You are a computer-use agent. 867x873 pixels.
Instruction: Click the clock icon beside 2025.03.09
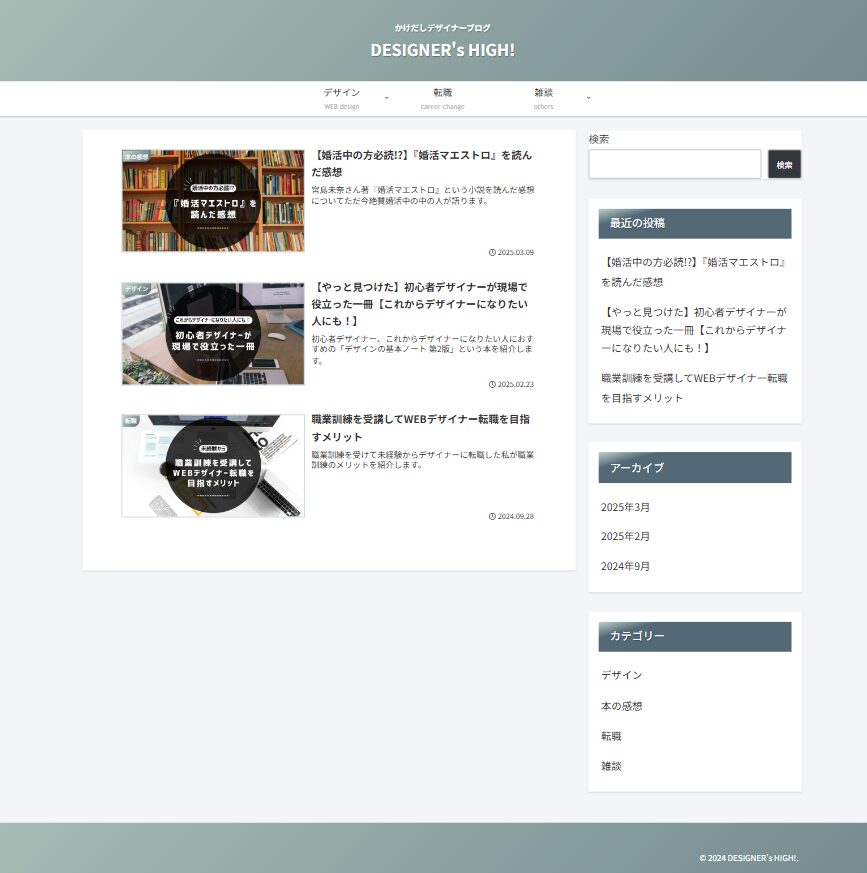click(x=492, y=252)
